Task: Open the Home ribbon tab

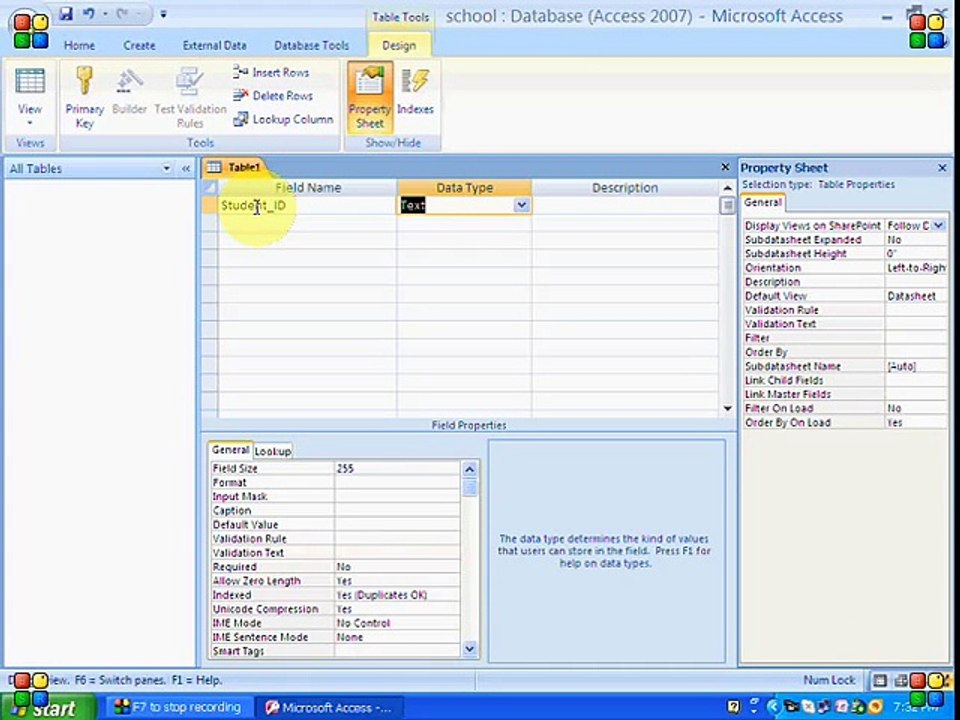Action: [80, 45]
